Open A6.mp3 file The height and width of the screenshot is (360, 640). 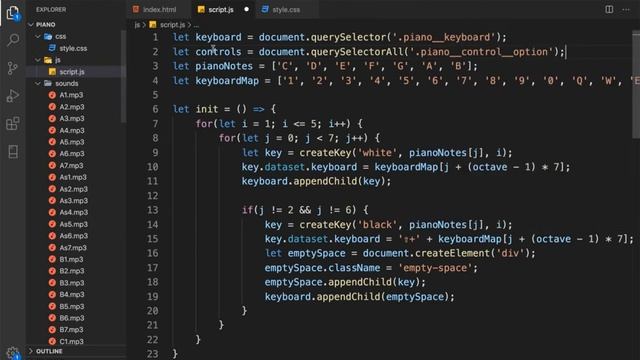coord(71,153)
